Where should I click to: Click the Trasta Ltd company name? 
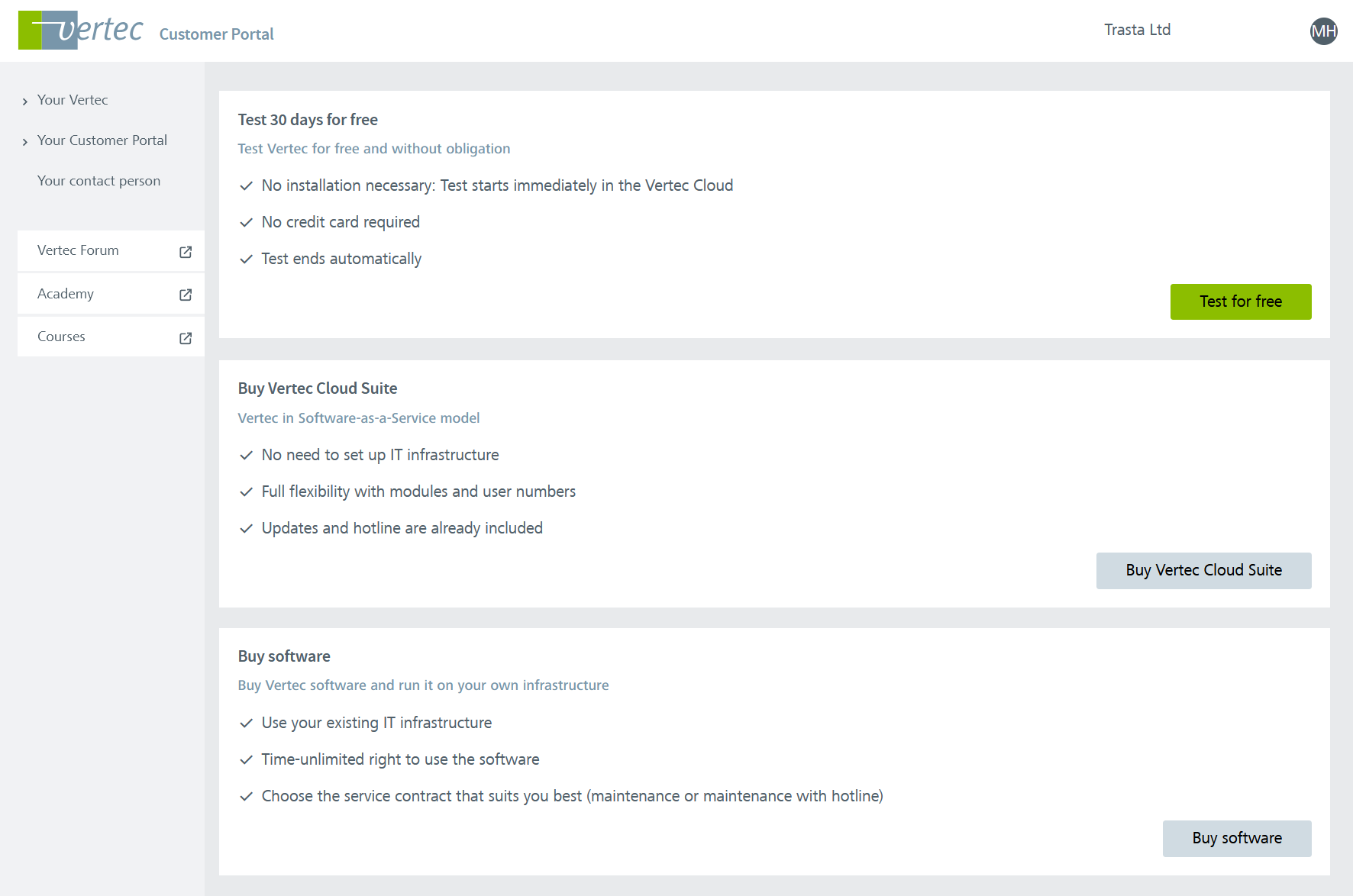point(1137,30)
